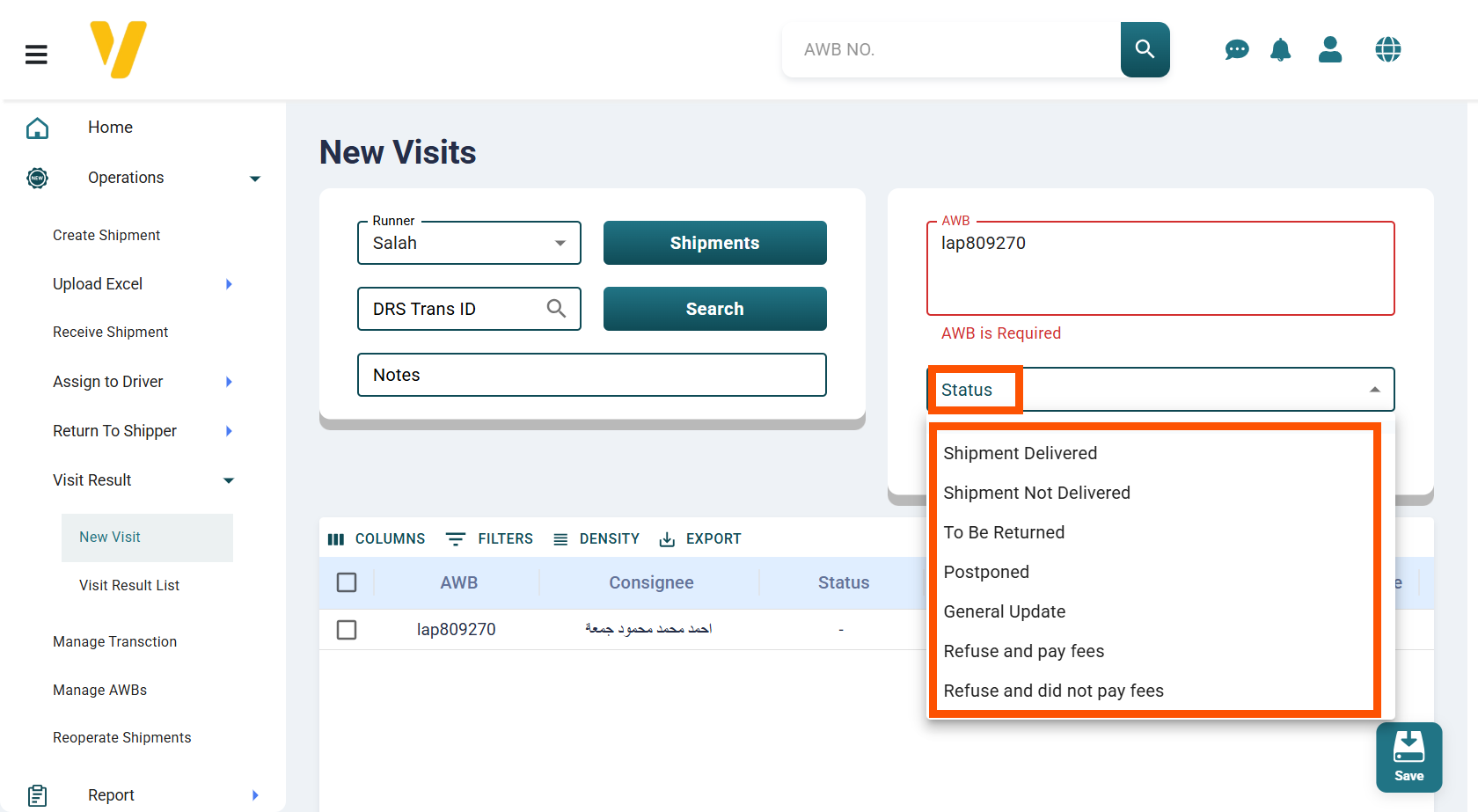Open the user profile icon

tap(1330, 50)
